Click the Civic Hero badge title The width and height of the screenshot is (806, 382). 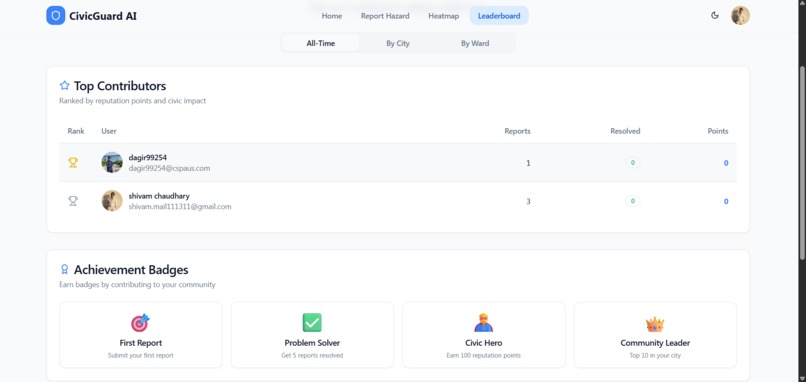coord(483,343)
